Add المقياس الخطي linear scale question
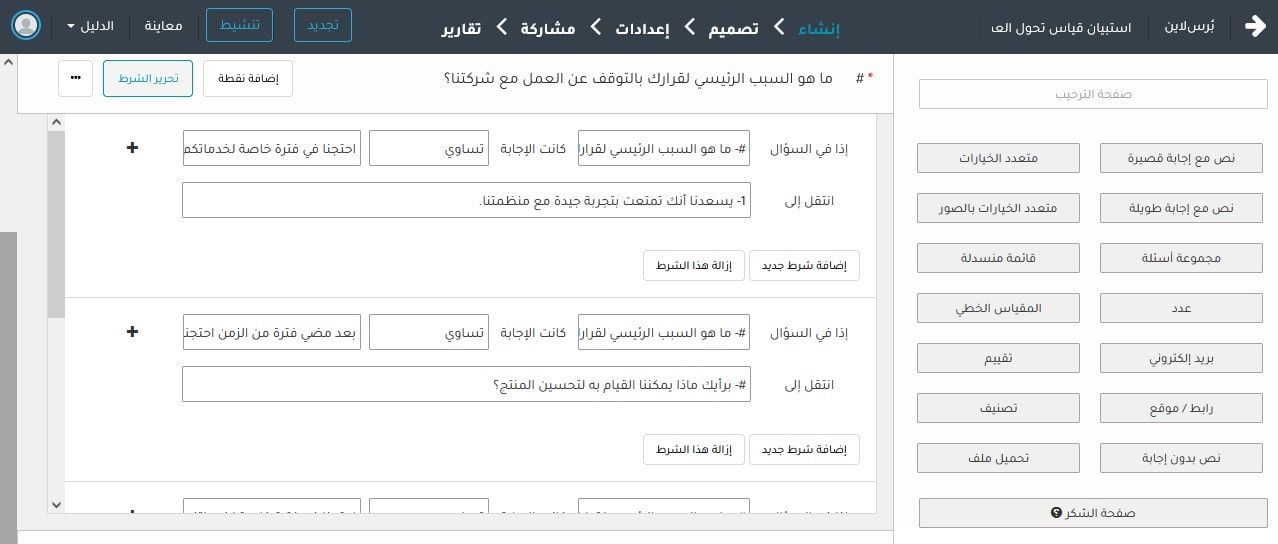 tap(998, 308)
